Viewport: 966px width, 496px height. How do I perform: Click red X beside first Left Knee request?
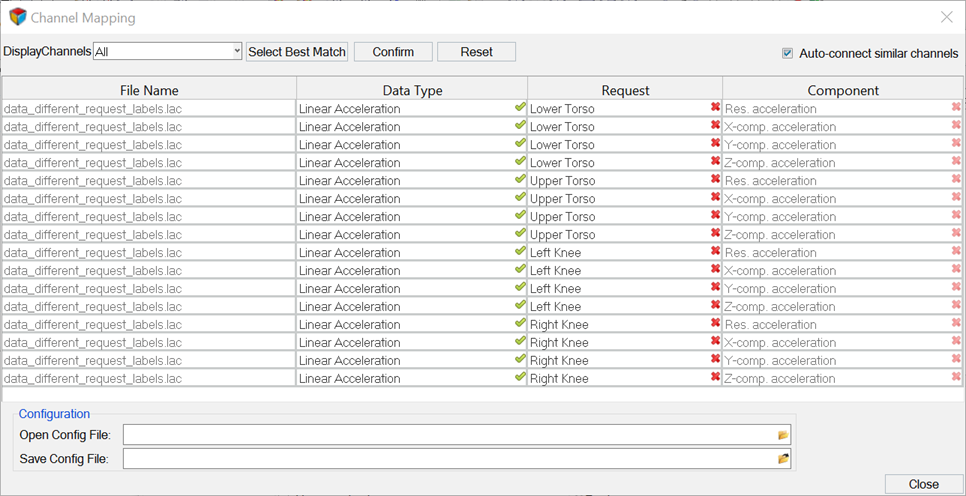[715, 251]
